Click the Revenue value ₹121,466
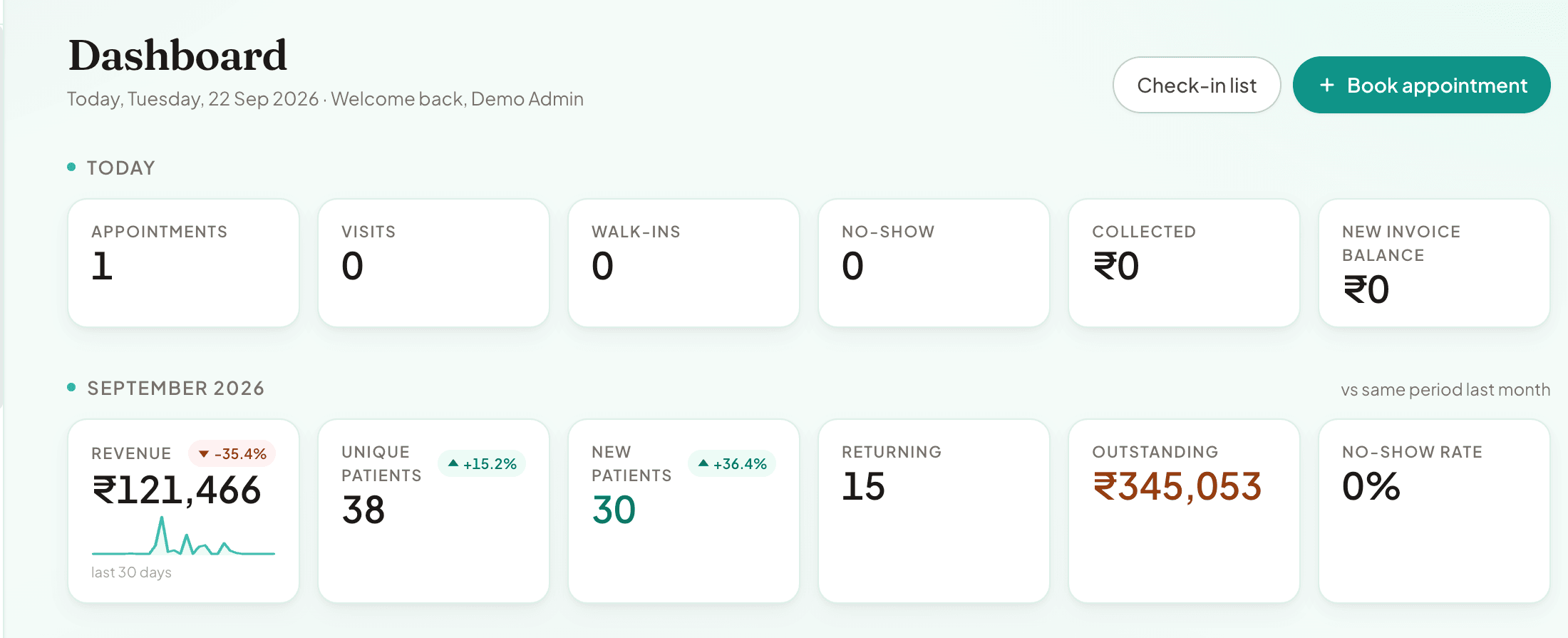The height and width of the screenshot is (638, 1568). click(177, 490)
